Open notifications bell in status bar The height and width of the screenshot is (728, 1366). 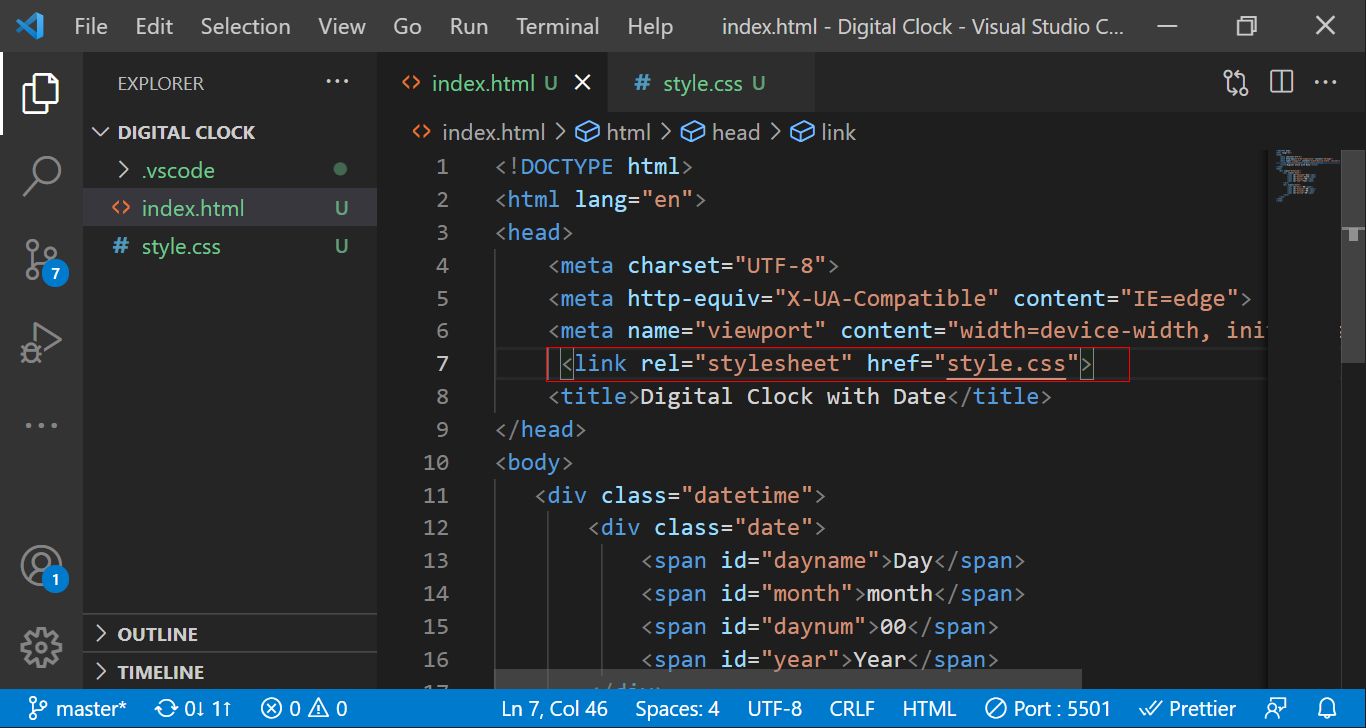pos(1327,709)
